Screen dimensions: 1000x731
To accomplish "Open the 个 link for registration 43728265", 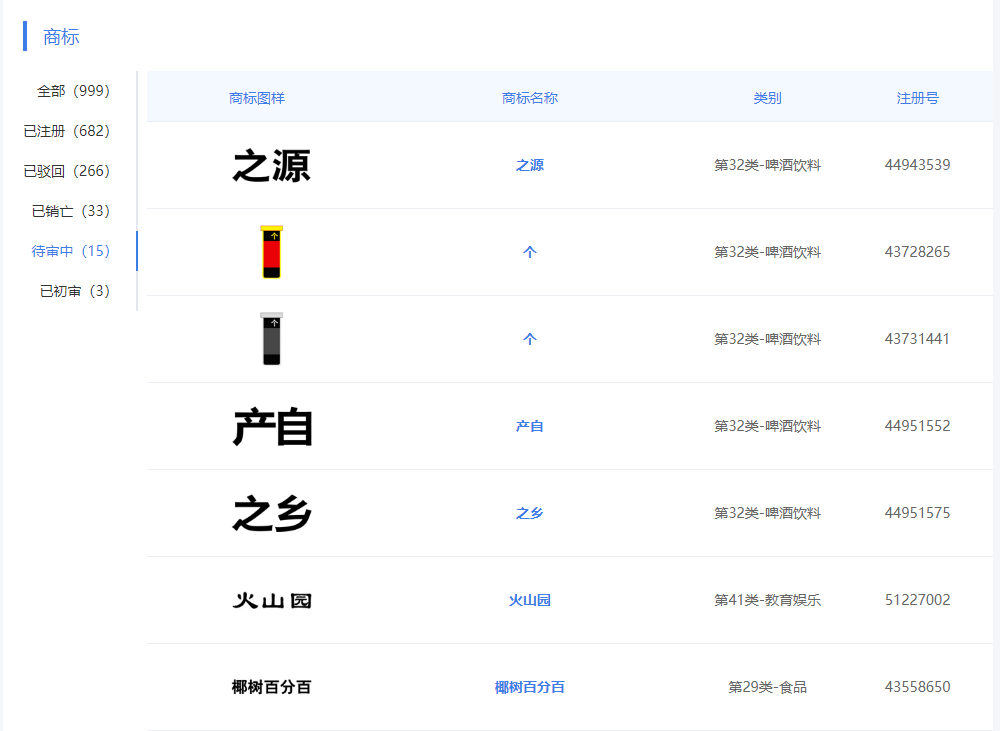I will click(x=529, y=252).
